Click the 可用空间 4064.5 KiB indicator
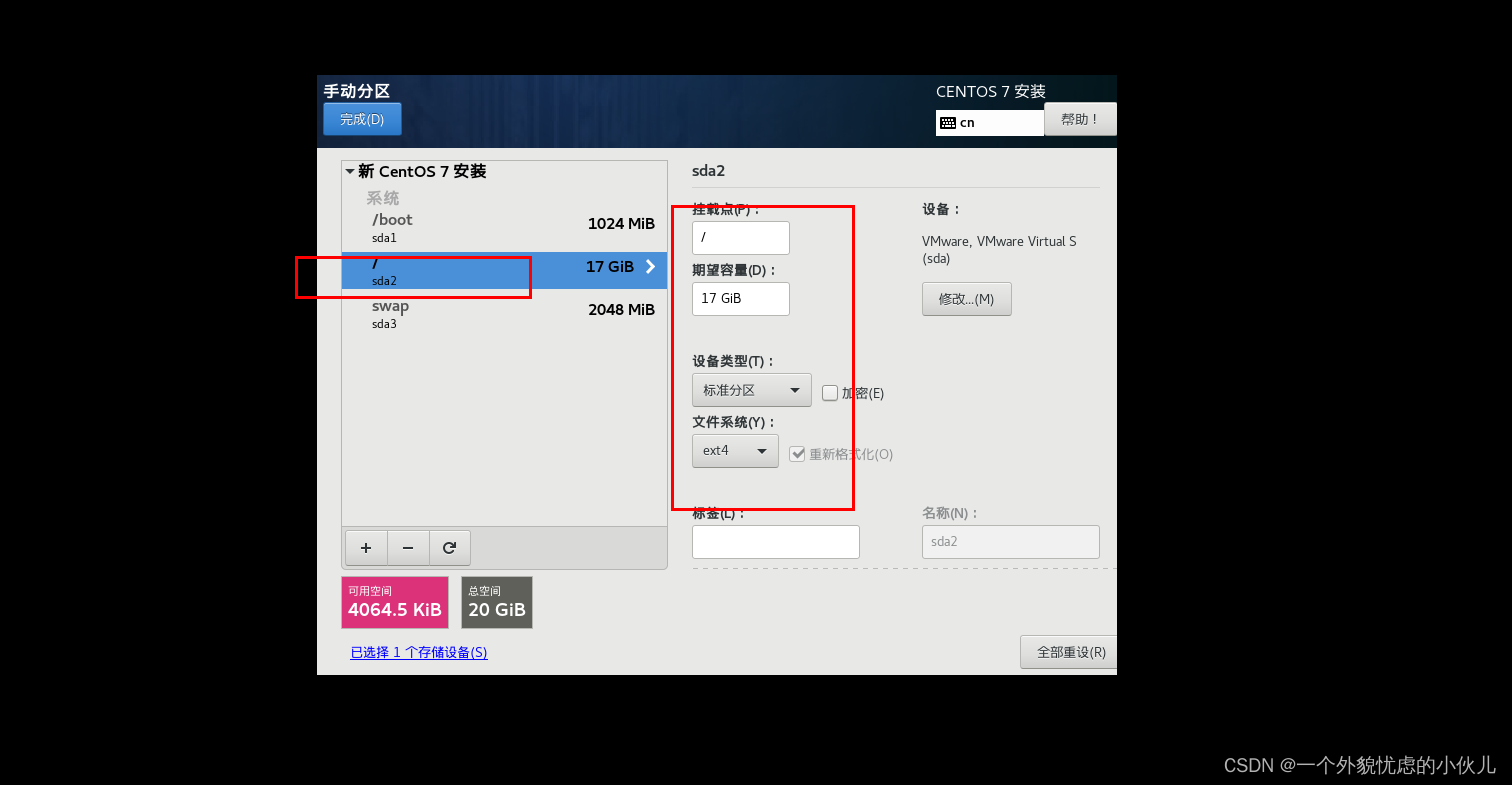This screenshot has height=785, width=1512. coord(395,602)
